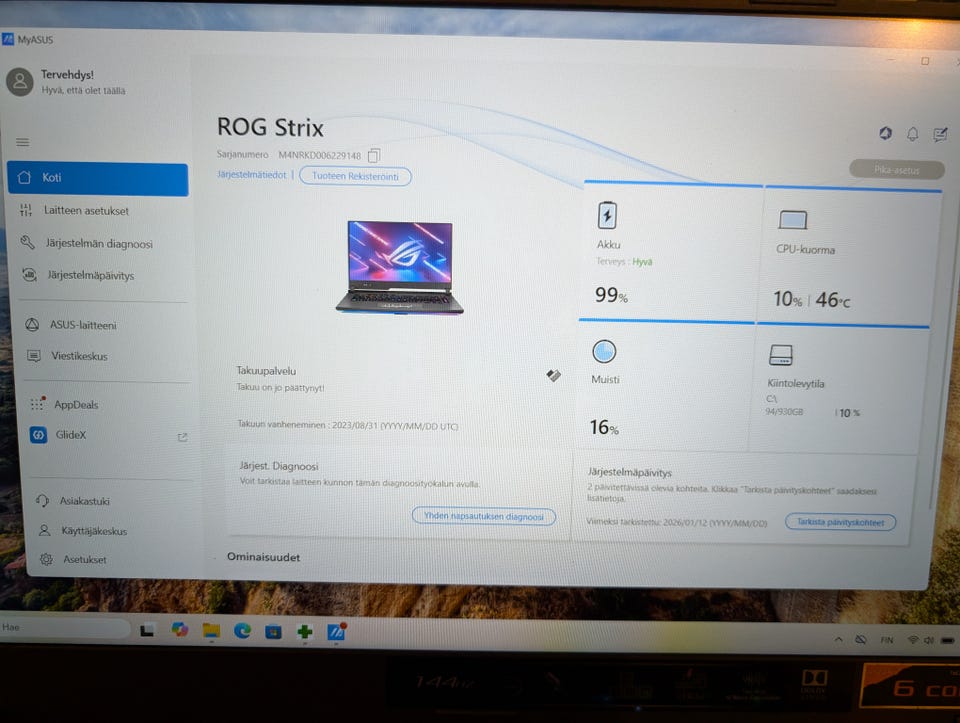Open Järjestelmän diagnoosi page

pos(100,244)
